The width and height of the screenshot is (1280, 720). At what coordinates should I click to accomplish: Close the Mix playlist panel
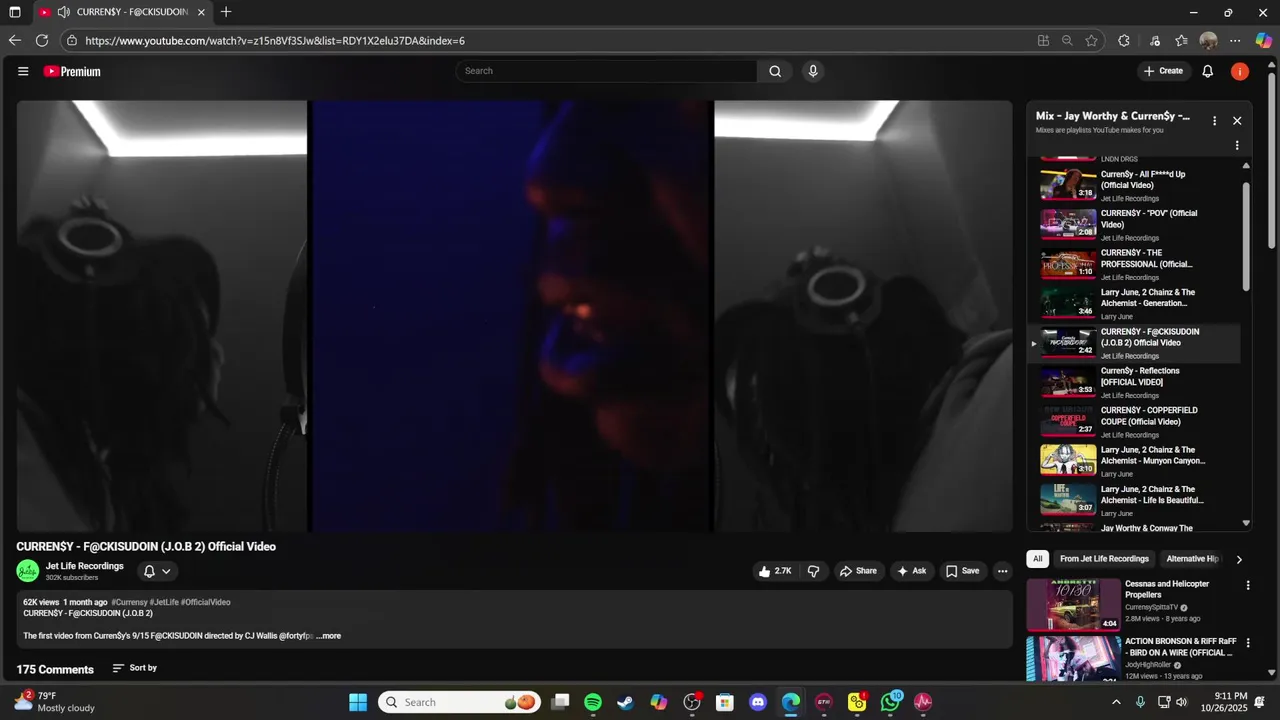(x=1237, y=120)
